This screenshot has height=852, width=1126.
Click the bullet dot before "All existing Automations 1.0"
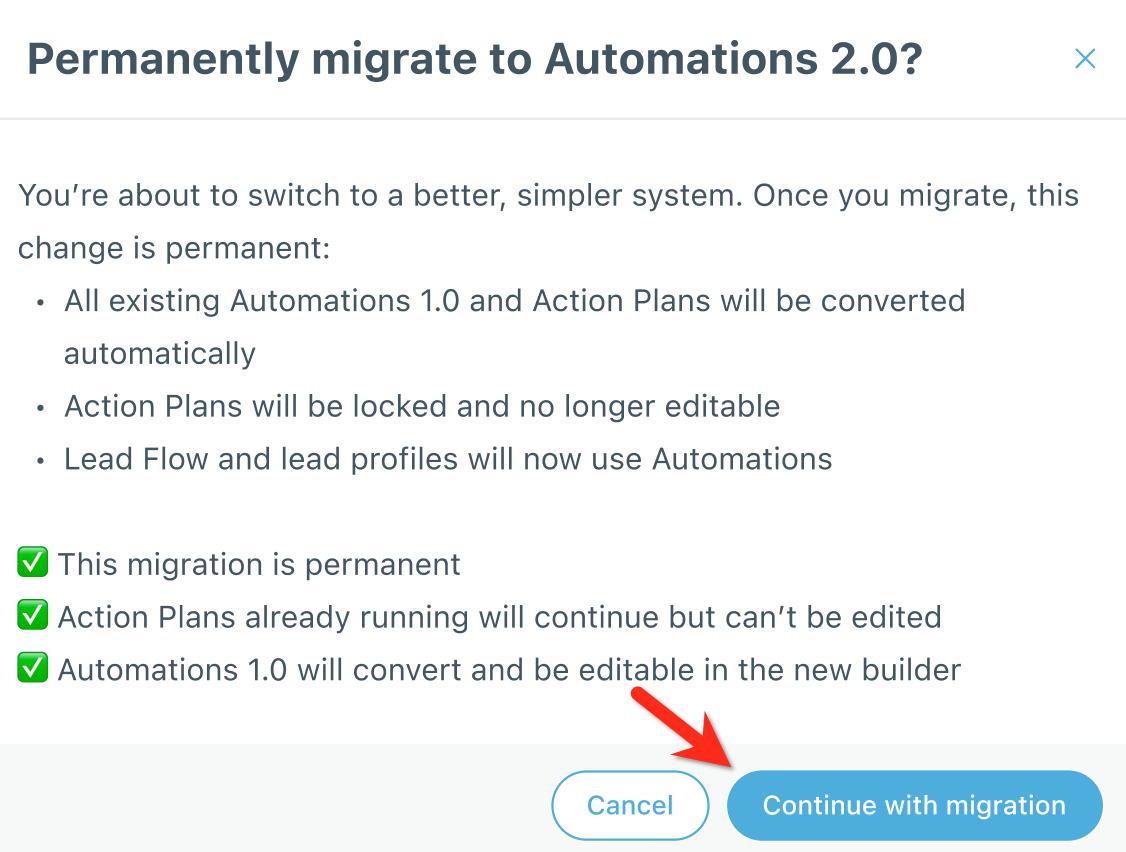(x=39, y=302)
